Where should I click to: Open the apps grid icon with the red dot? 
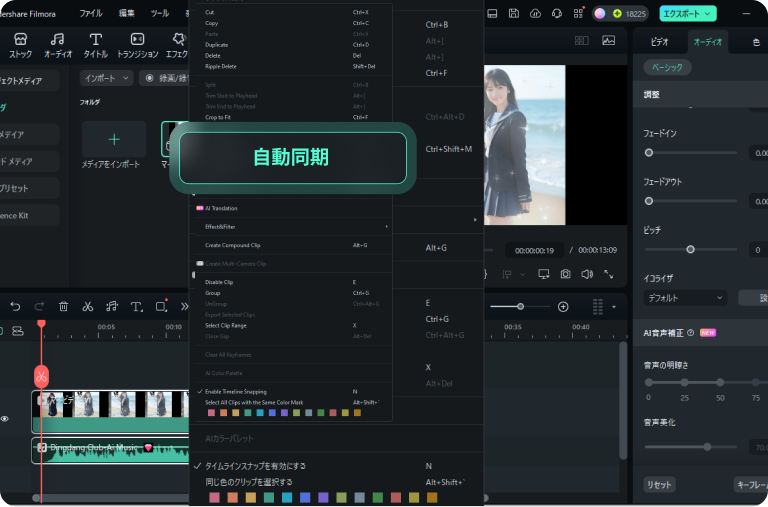click(x=578, y=13)
